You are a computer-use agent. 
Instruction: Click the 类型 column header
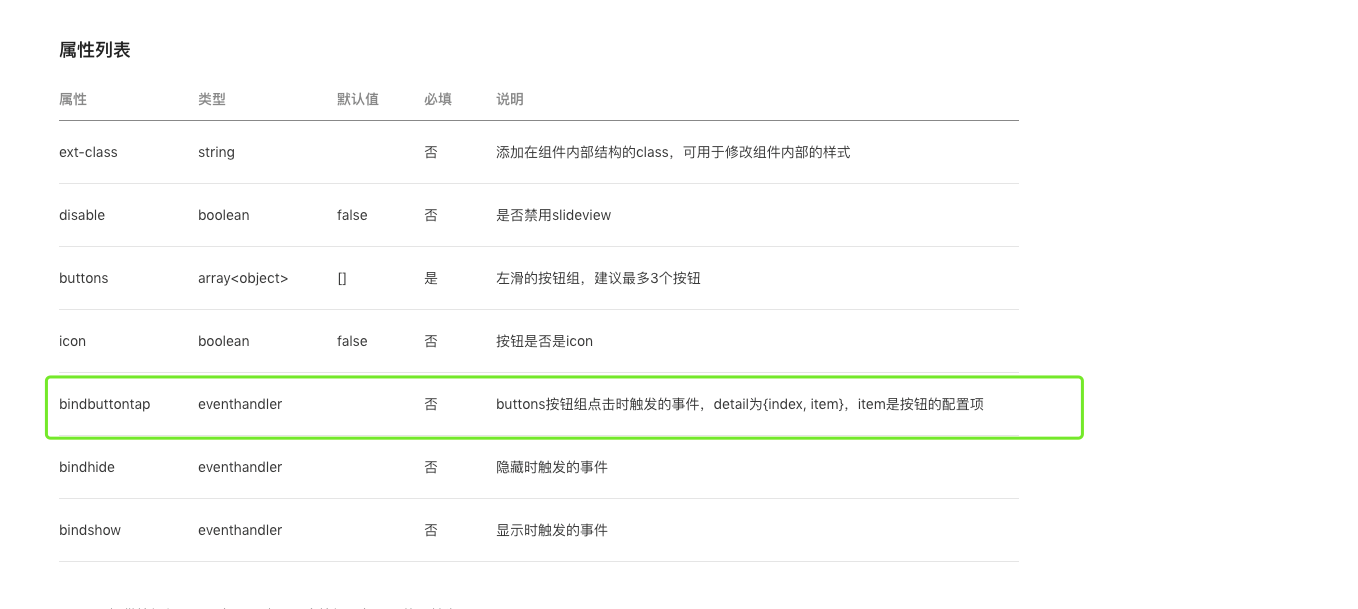coord(212,99)
